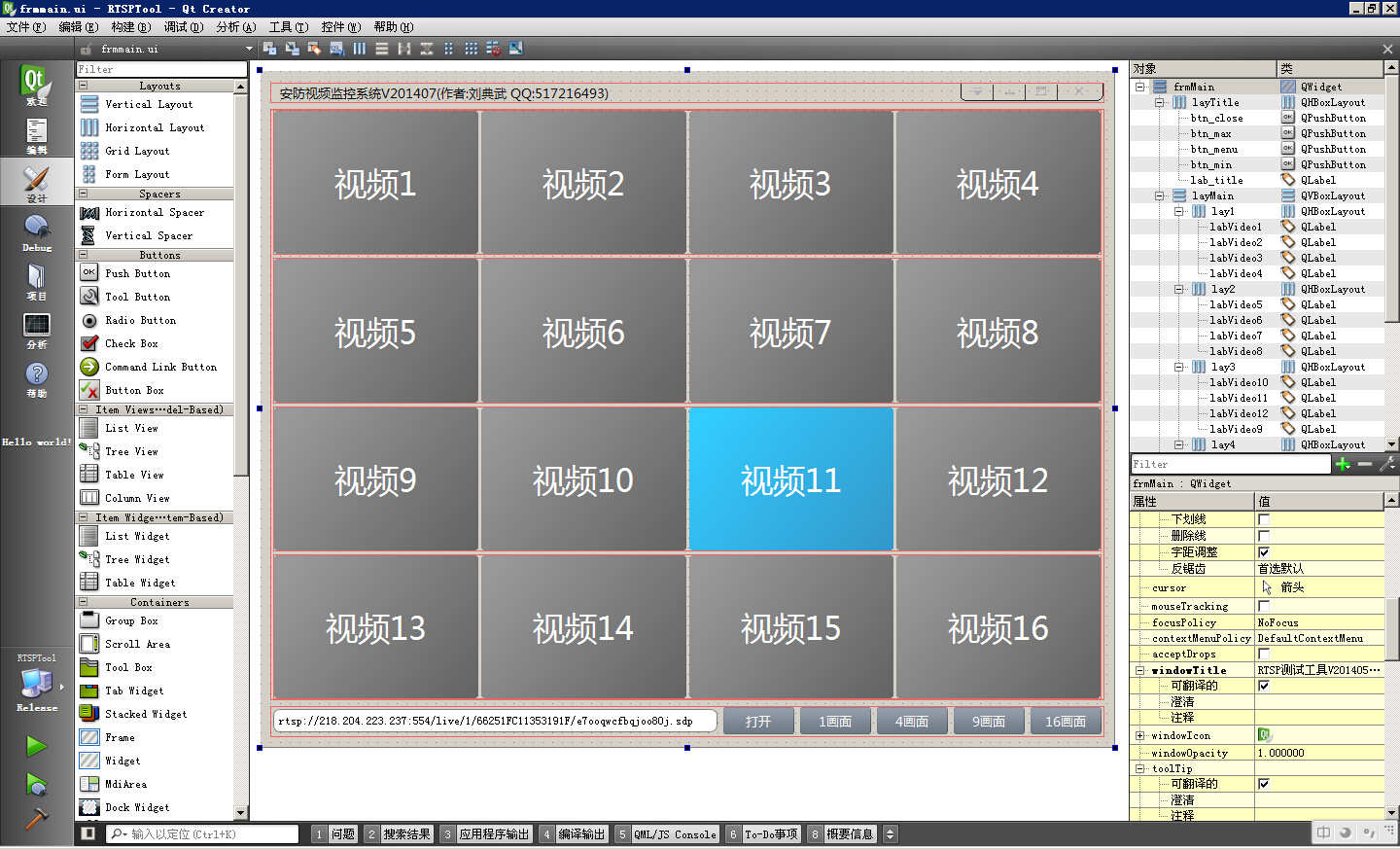Collapse the Layouts widget category

83,86
